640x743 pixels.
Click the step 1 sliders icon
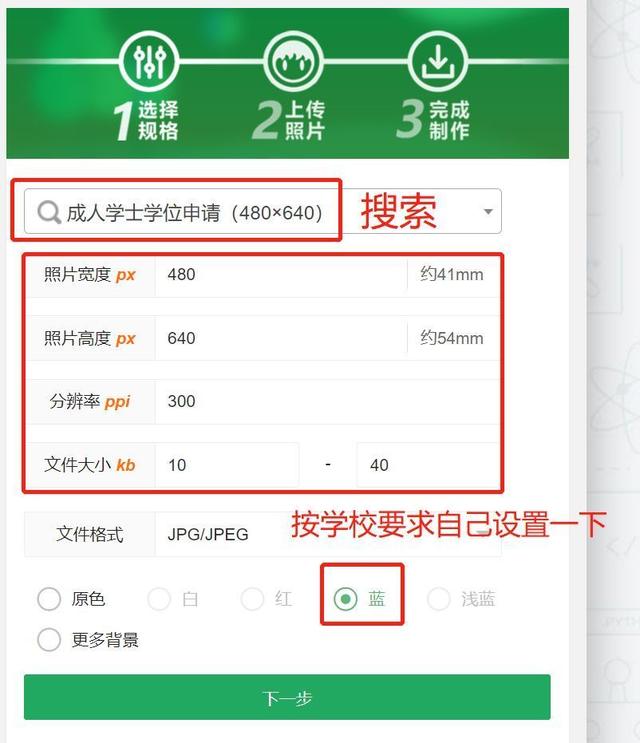(149, 61)
